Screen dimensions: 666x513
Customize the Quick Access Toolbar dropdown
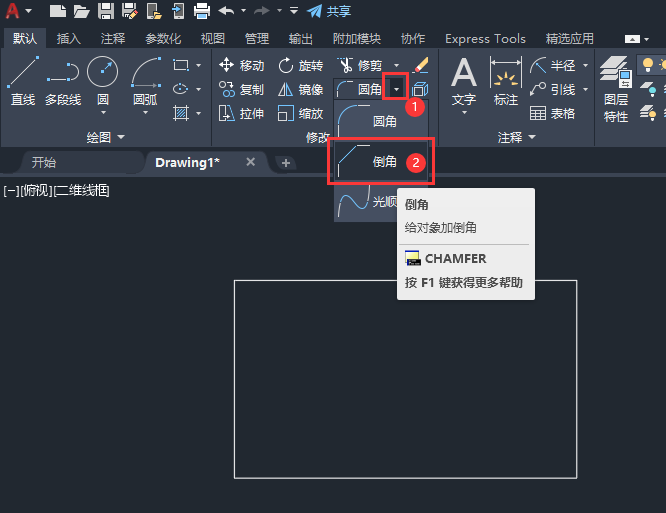pyautogui.click(x=293, y=11)
